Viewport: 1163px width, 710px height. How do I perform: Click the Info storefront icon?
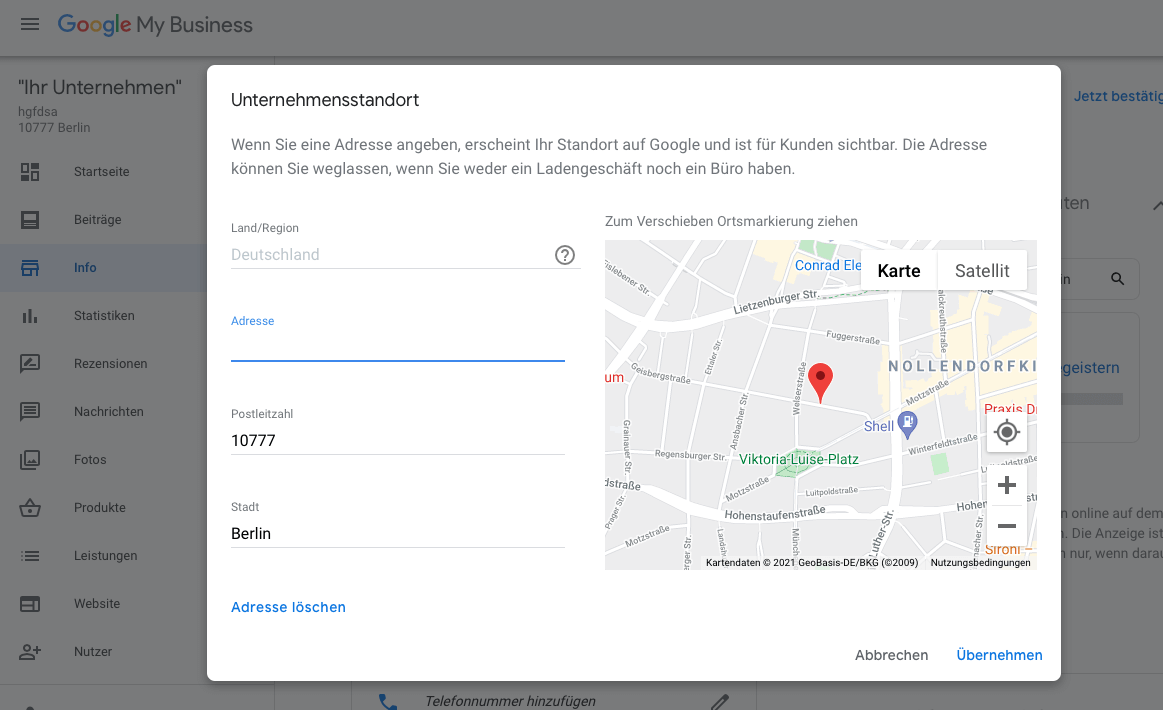(x=30, y=268)
